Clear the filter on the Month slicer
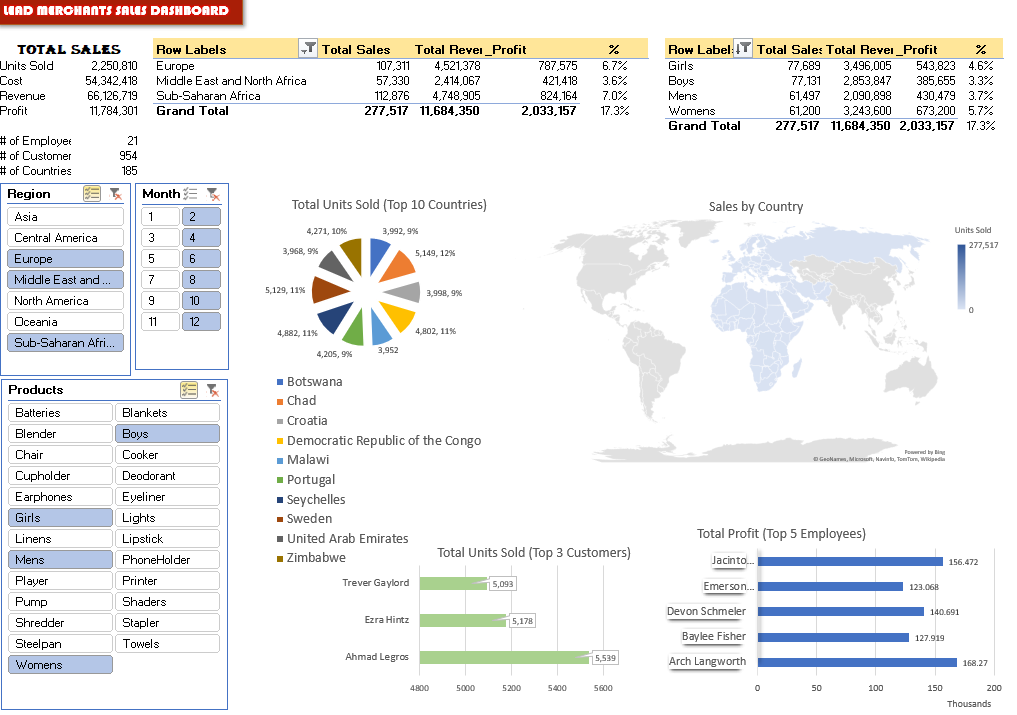Screen dimensions: 1017x715 tap(212, 194)
